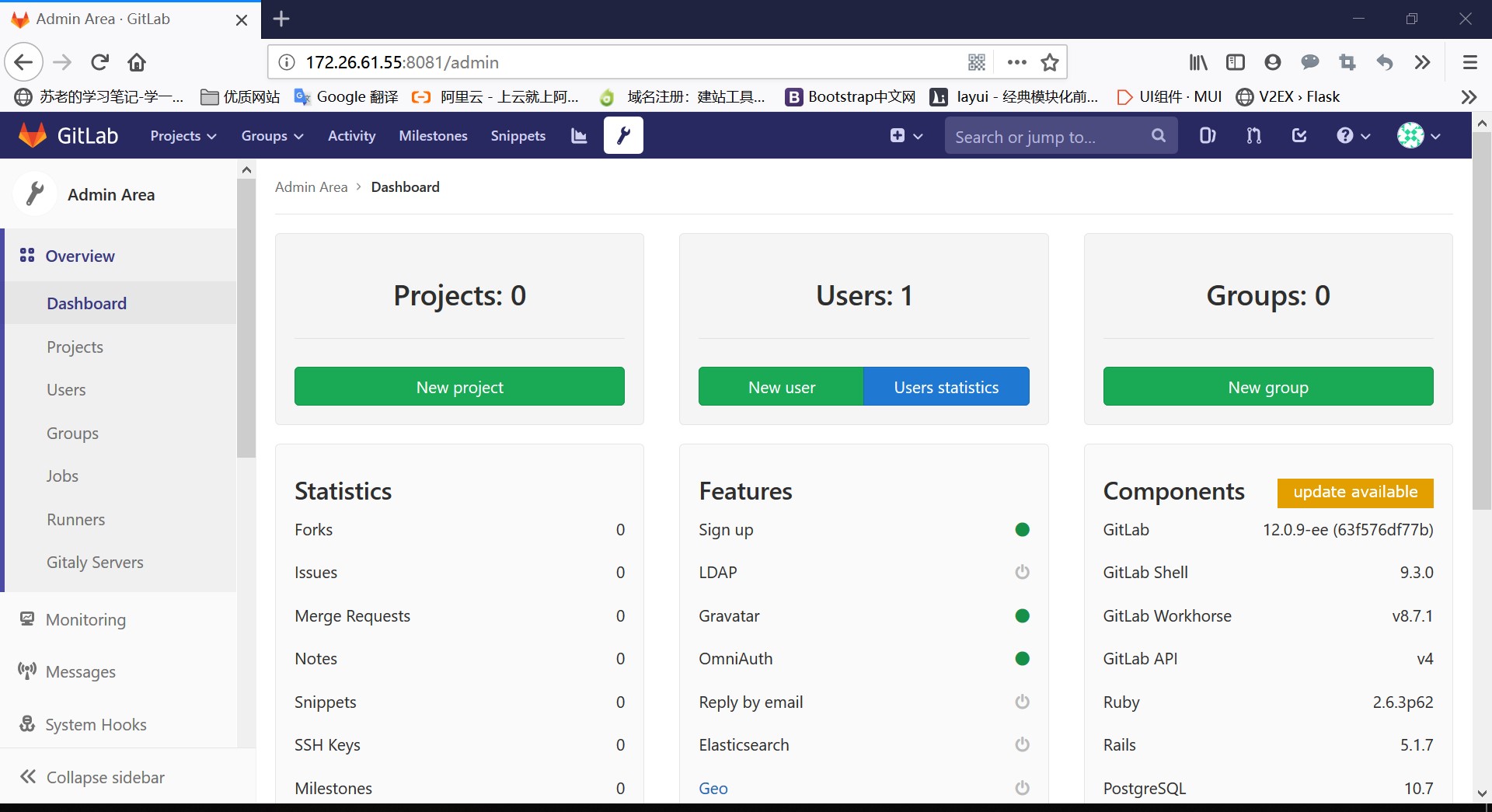Expand the Groups dropdown in navbar
The image size is (1492, 812).
pyautogui.click(x=272, y=136)
